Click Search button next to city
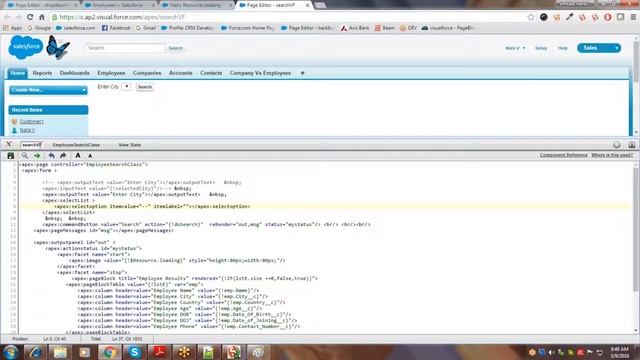The width and height of the screenshot is (640, 360). (144, 87)
